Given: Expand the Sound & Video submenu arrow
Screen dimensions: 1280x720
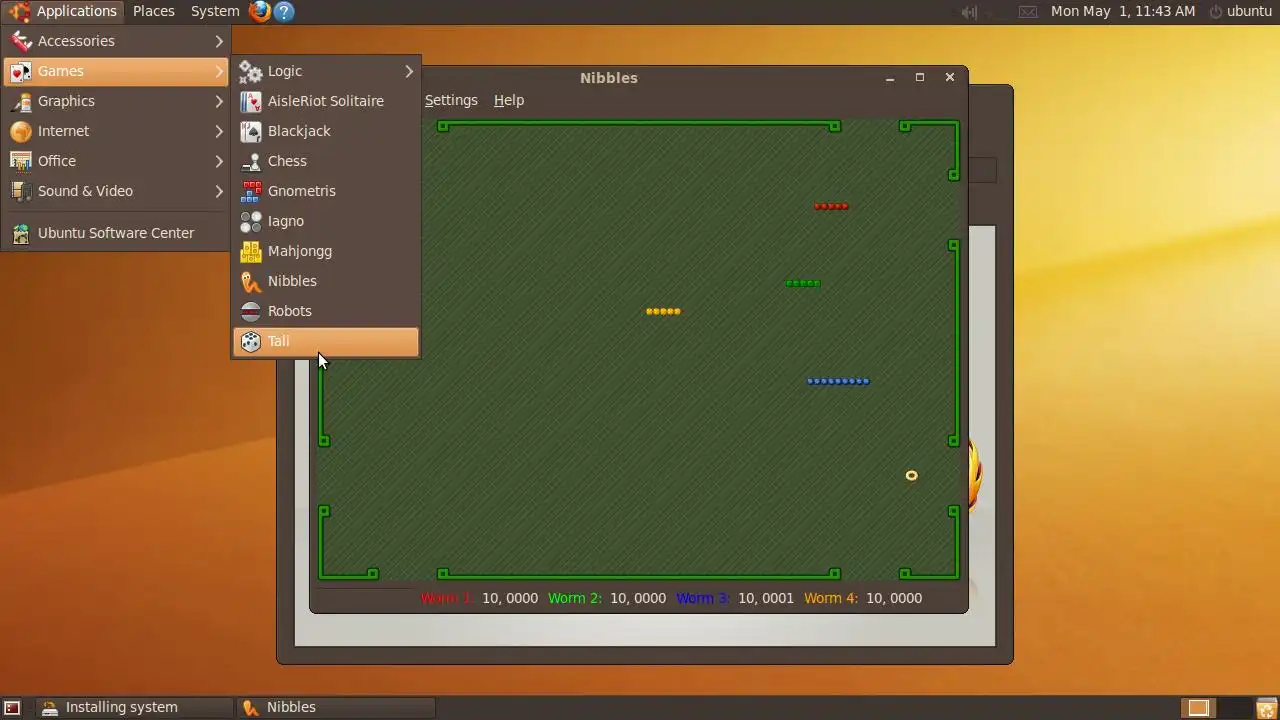Looking at the screenshot, I should [219, 191].
